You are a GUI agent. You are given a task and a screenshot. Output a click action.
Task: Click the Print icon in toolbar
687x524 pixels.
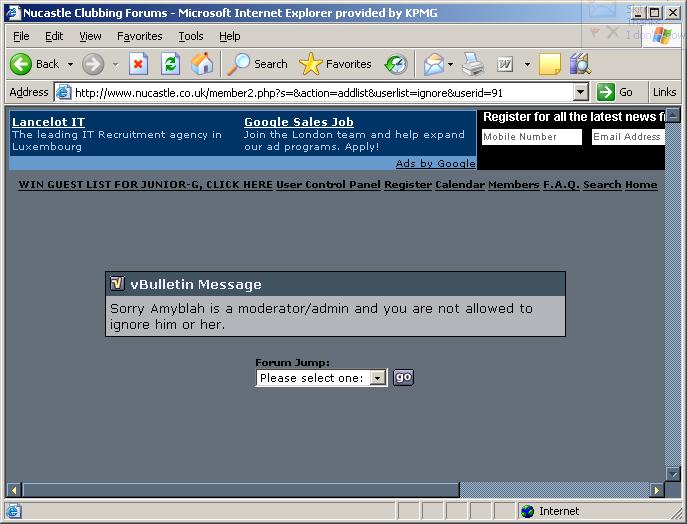(473, 64)
